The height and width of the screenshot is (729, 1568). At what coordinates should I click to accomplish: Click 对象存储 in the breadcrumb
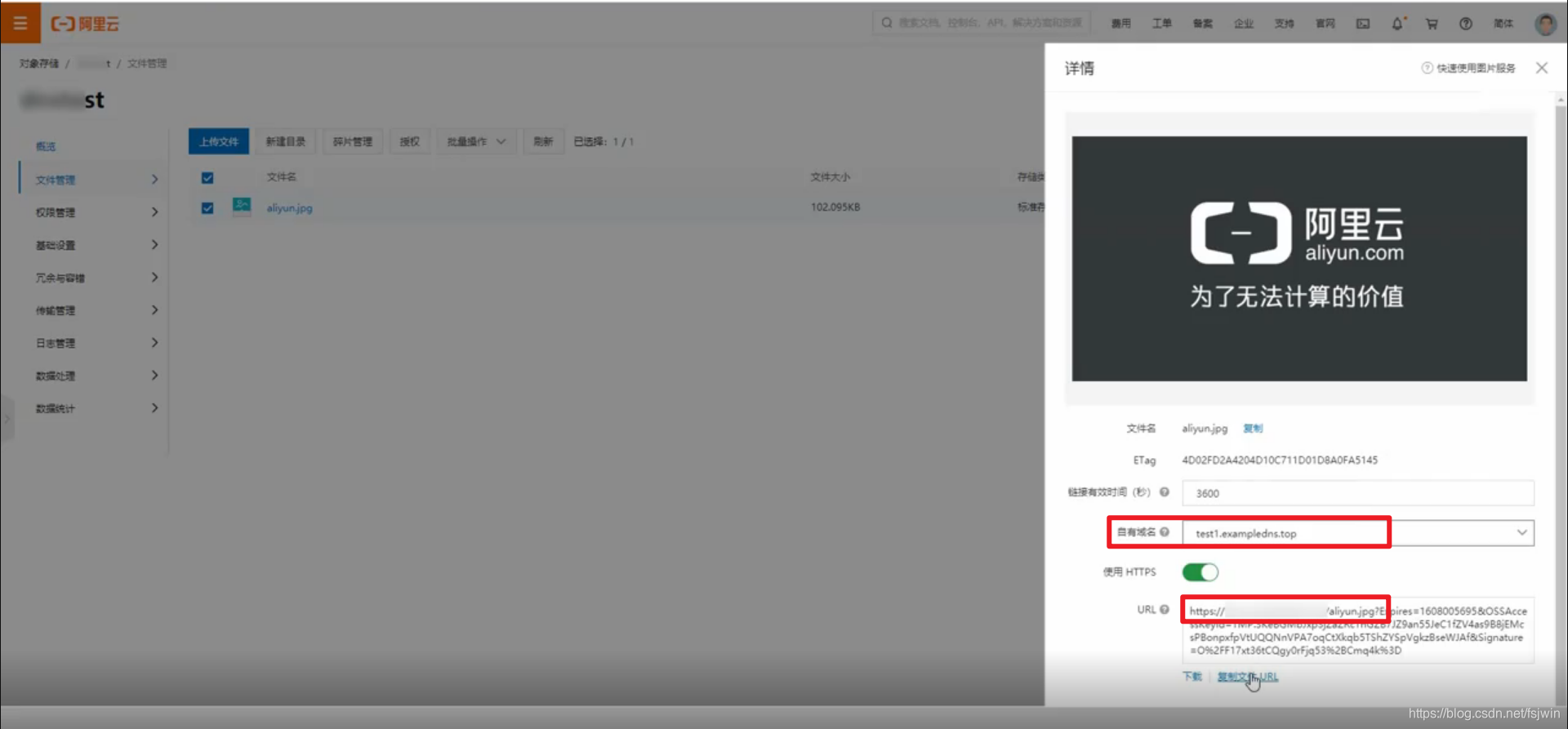(39, 63)
